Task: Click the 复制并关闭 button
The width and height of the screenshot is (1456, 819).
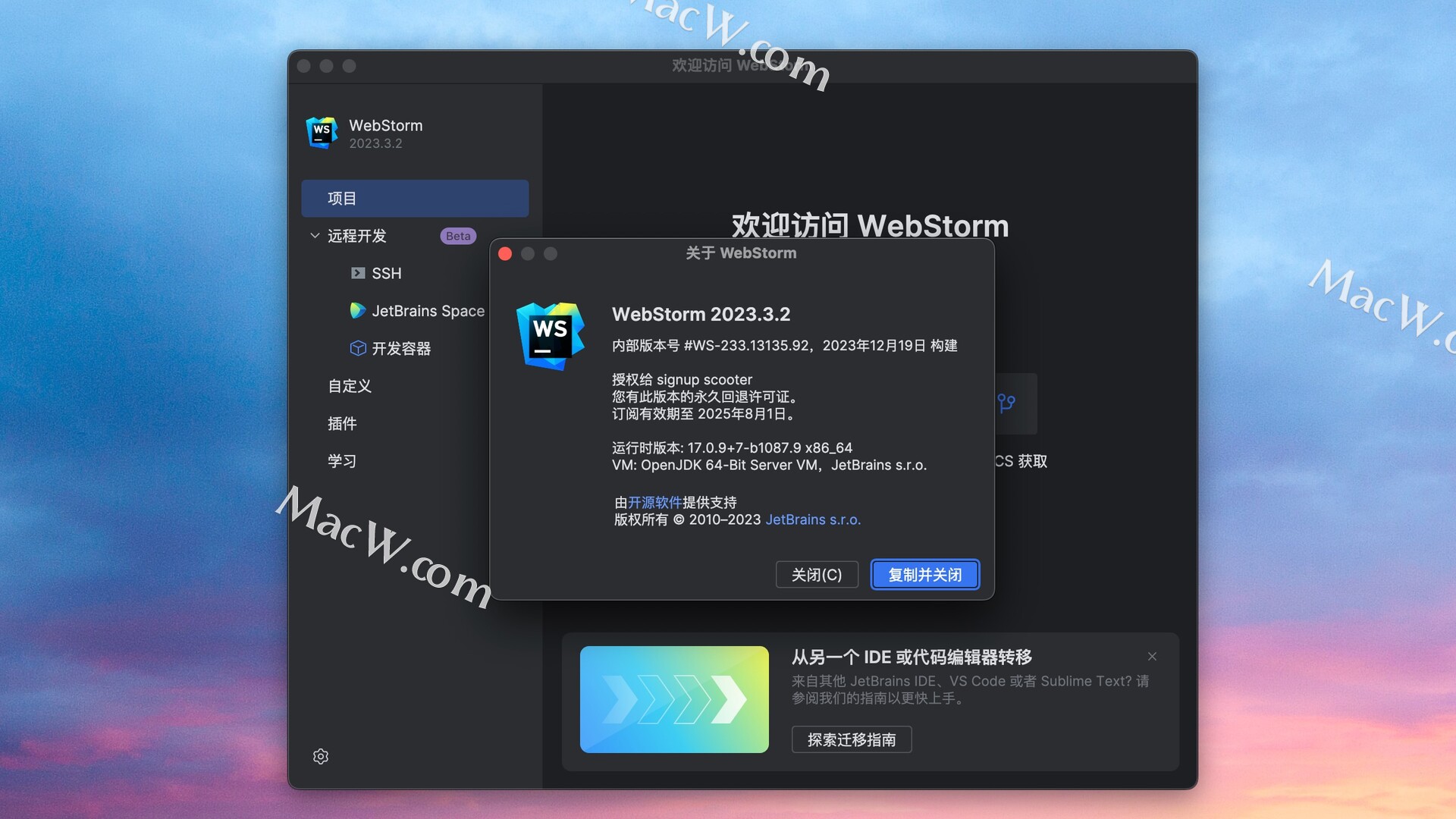Action: [x=925, y=575]
